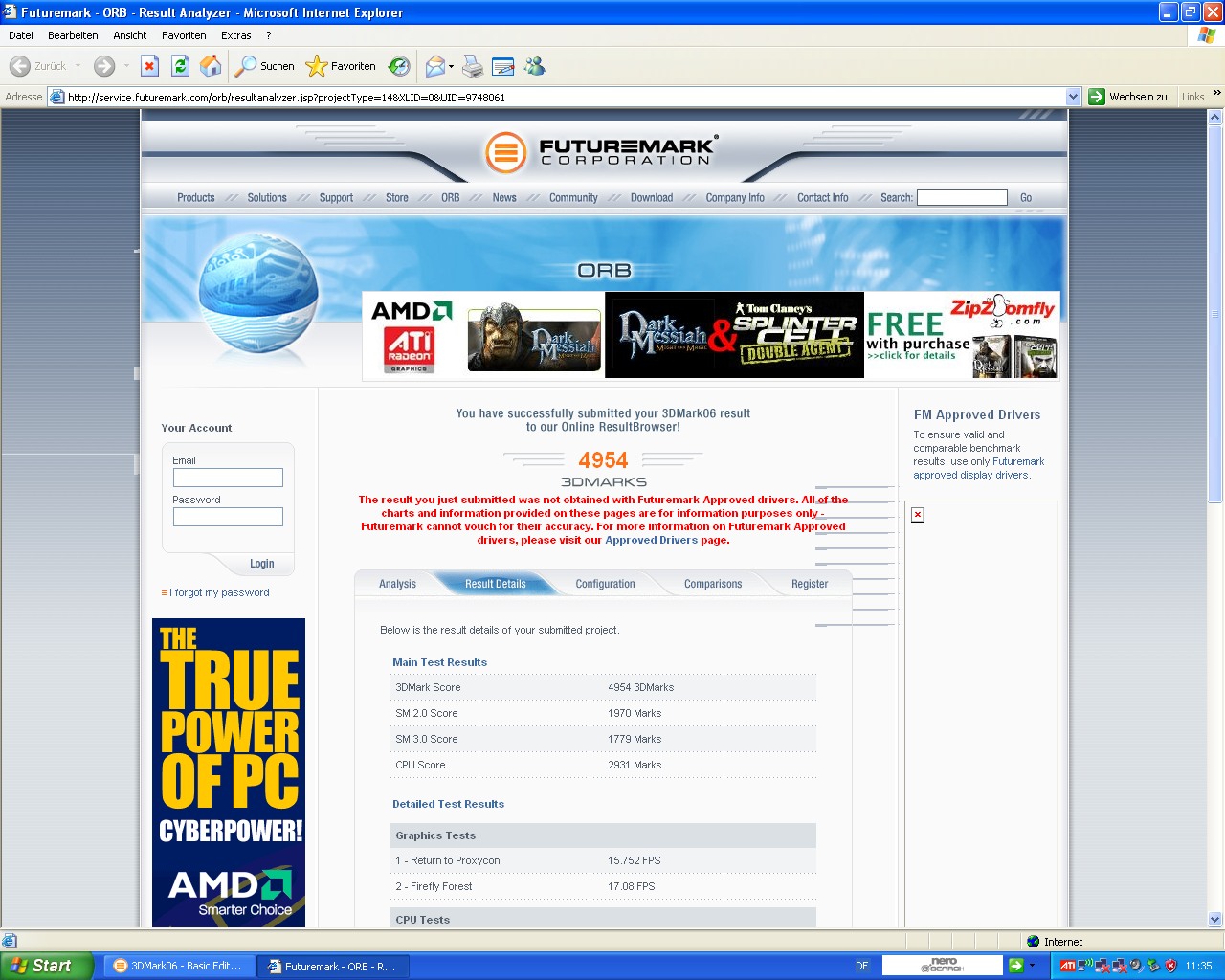Open the Datei menu

click(x=21, y=35)
